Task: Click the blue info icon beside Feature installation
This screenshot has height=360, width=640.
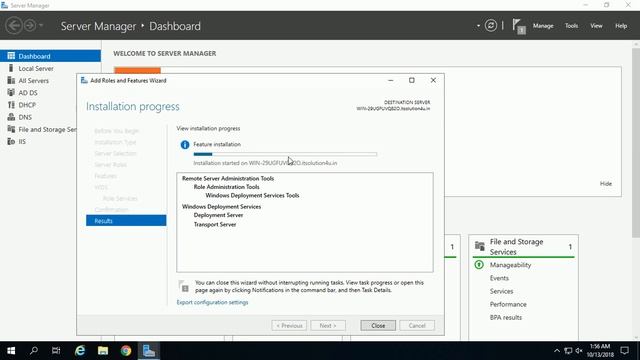Action: point(185,144)
